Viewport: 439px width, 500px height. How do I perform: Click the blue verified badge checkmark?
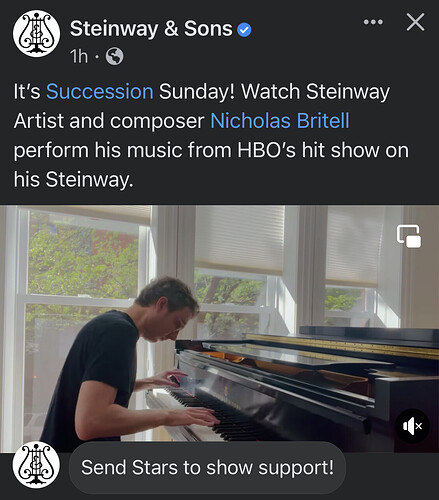pyautogui.click(x=244, y=30)
